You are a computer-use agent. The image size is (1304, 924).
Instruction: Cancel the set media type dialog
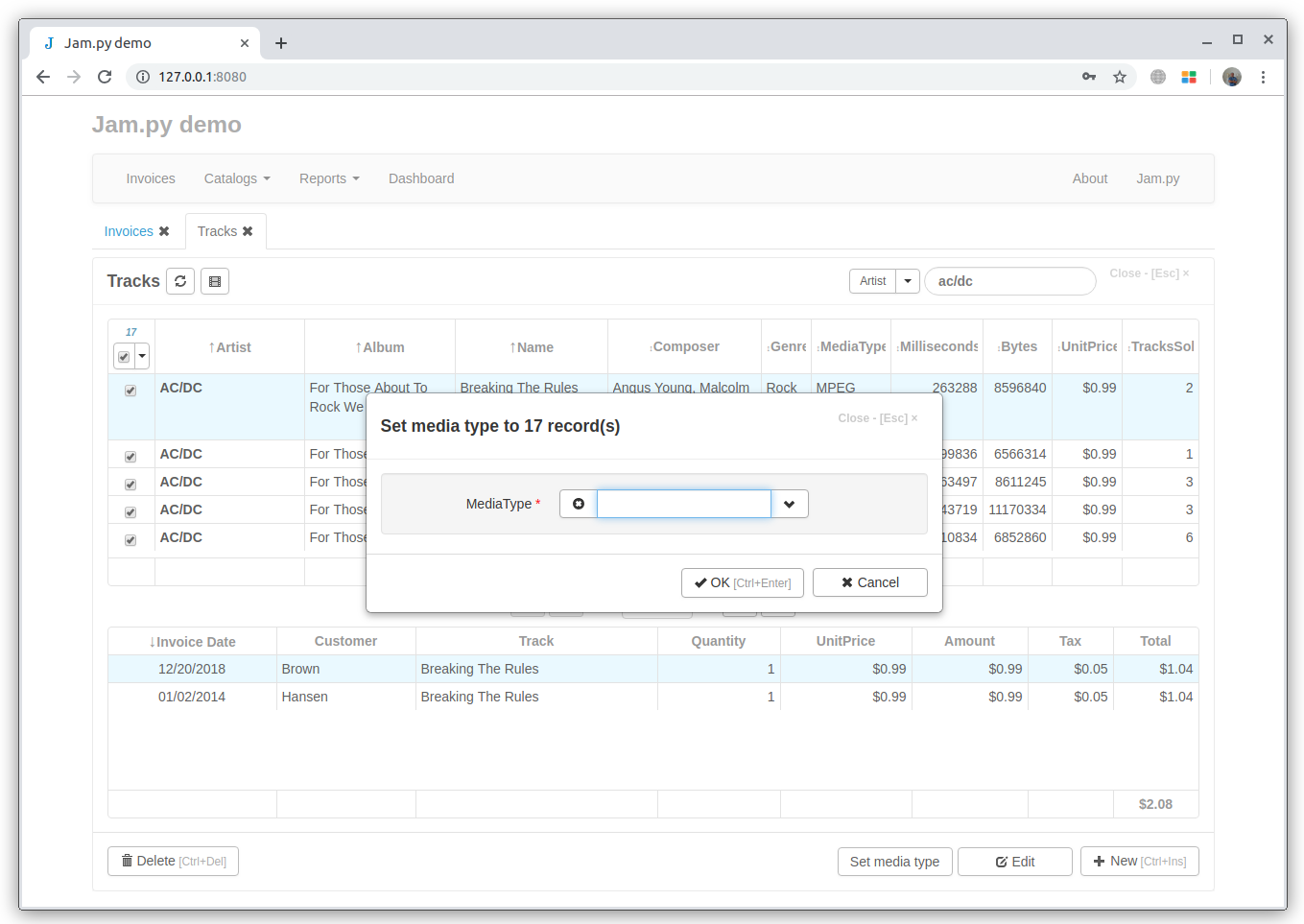point(870,582)
